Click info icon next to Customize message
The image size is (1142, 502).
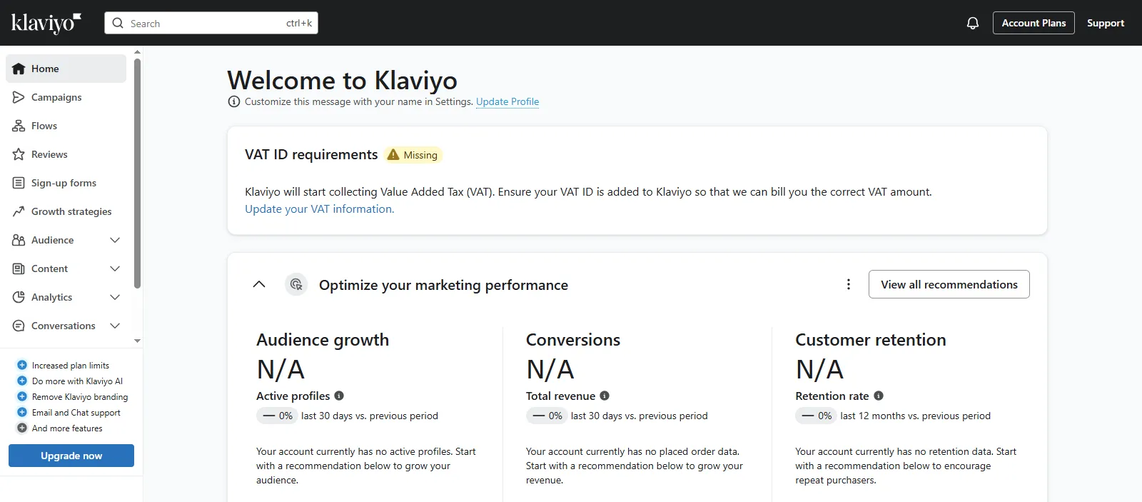[x=233, y=102]
